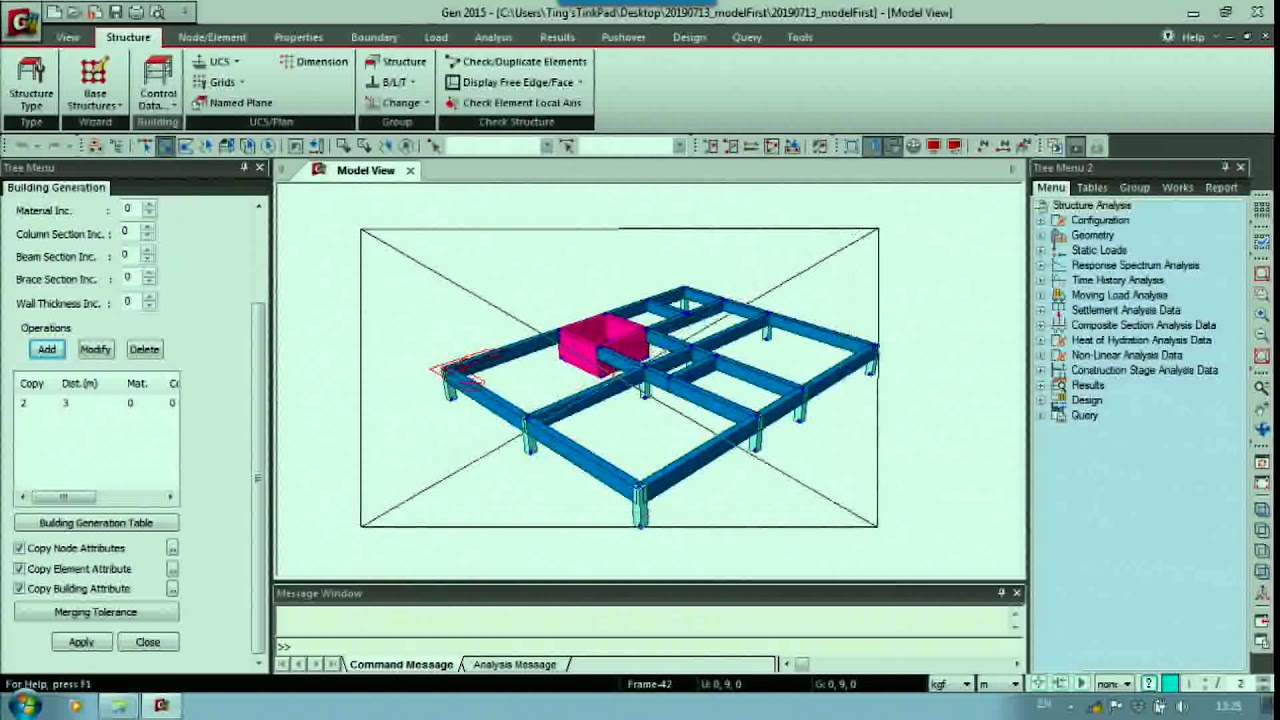Open Display Free Edge/Face dropdown

515,82
